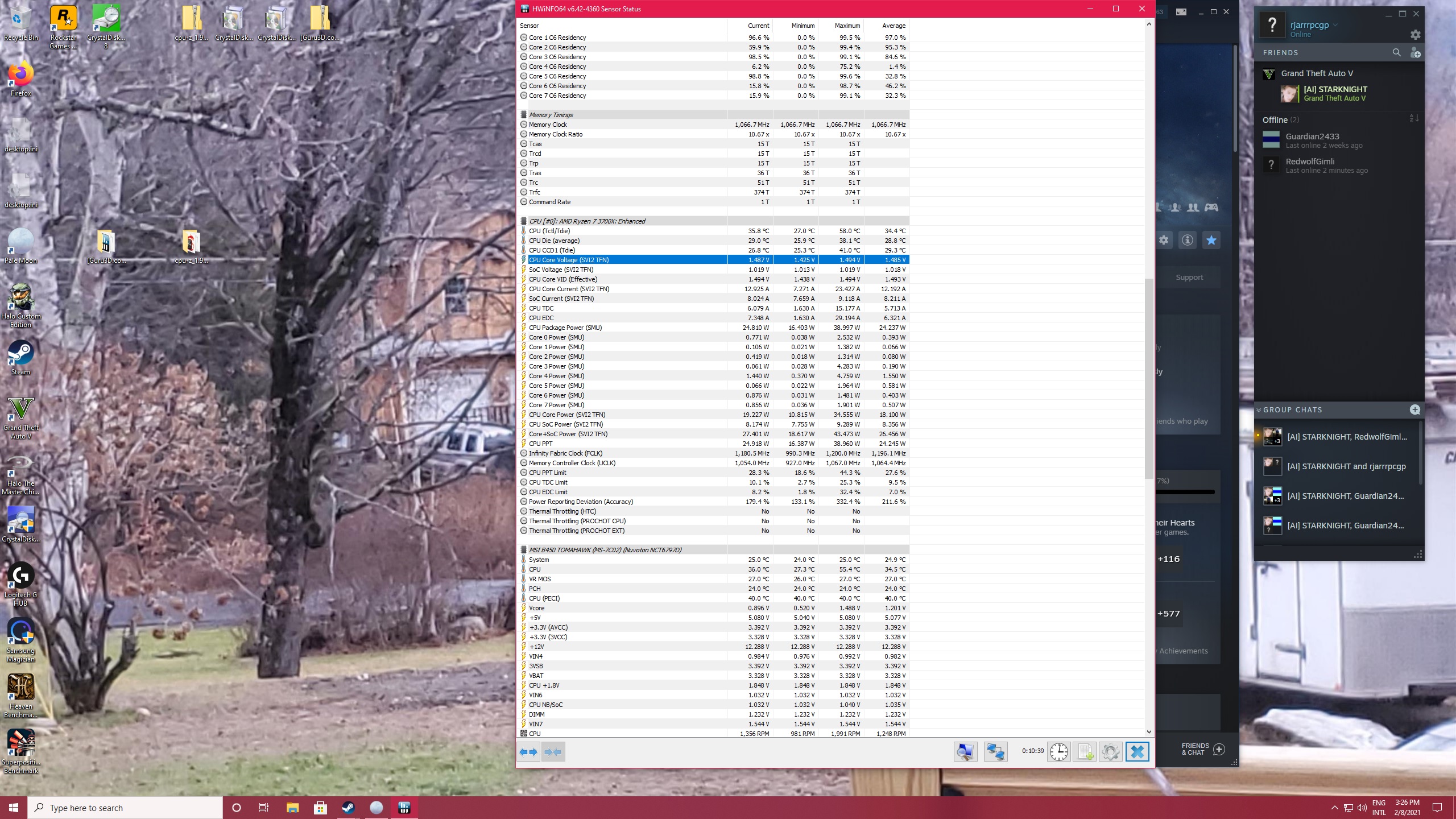This screenshot has width=1456, height=819.
Task: Toggle Thermal Throttling PROCHOT CPU row
Action: click(524, 521)
